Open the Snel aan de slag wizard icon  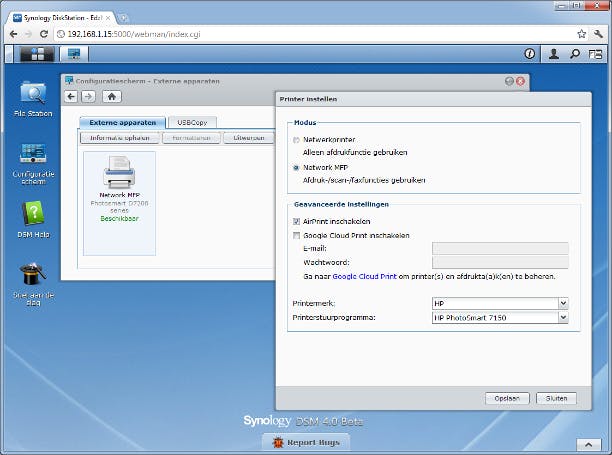pyautogui.click(x=33, y=284)
